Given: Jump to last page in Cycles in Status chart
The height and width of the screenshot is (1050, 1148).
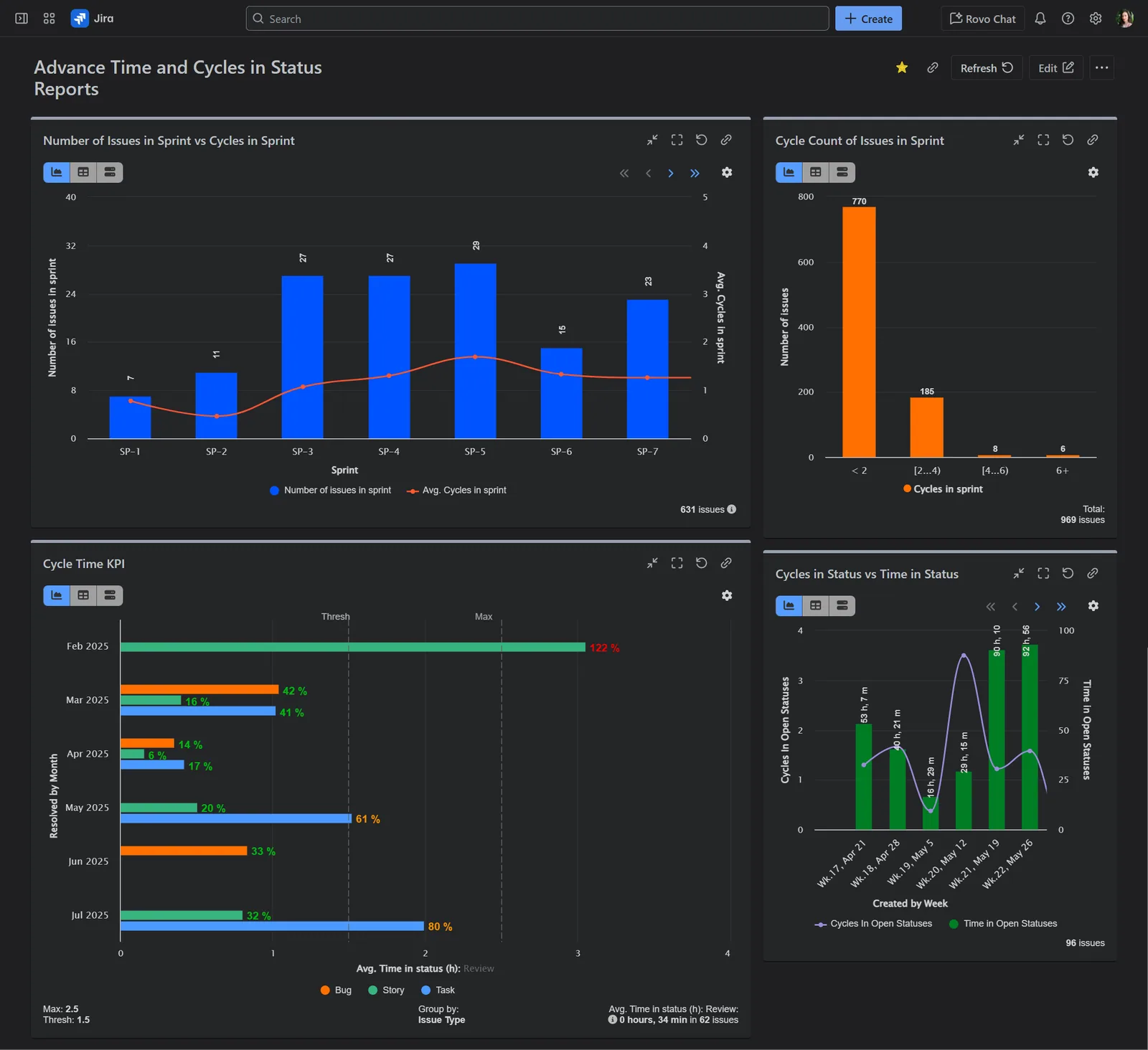Looking at the screenshot, I should 1061,607.
